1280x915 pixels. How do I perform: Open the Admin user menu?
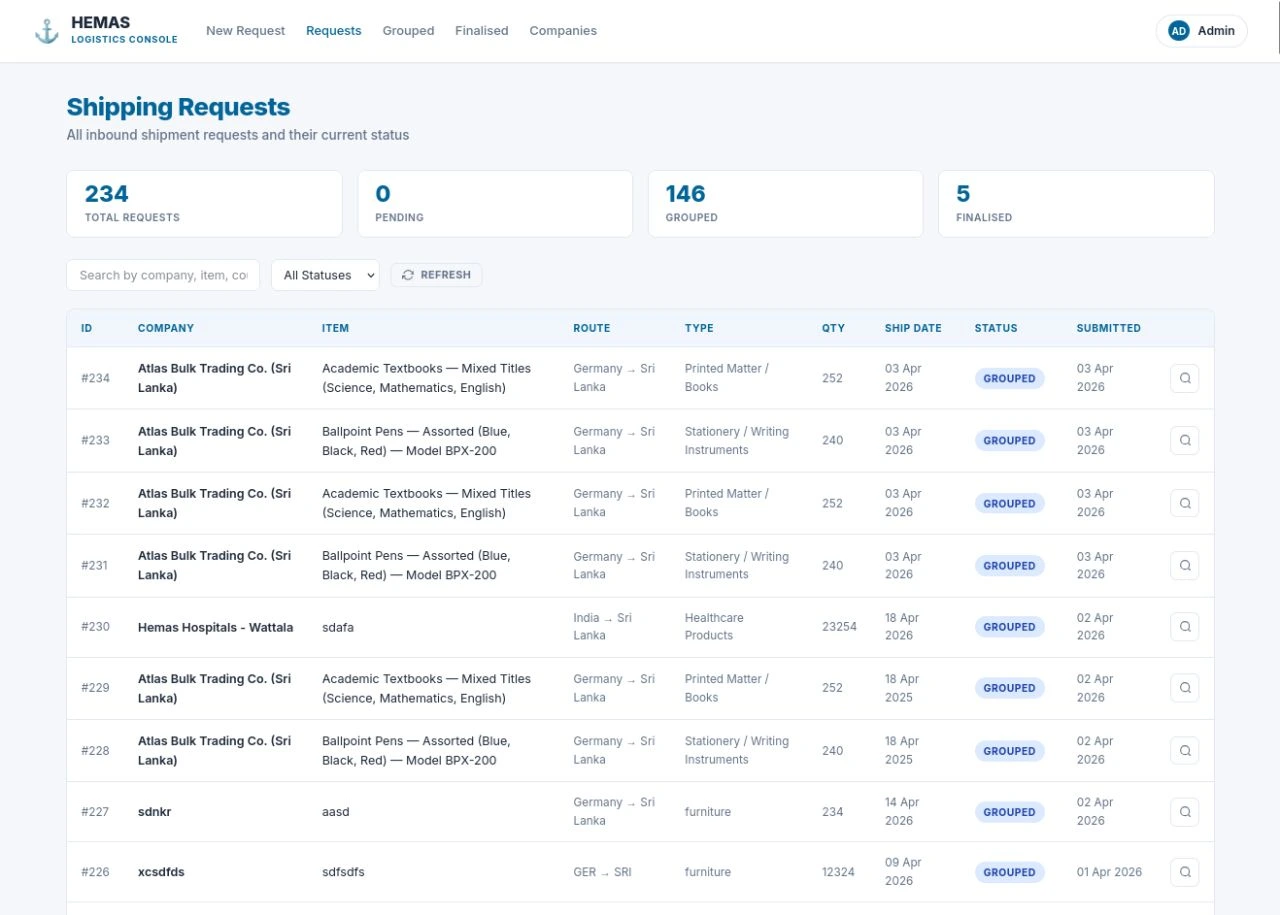(1202, 31)
